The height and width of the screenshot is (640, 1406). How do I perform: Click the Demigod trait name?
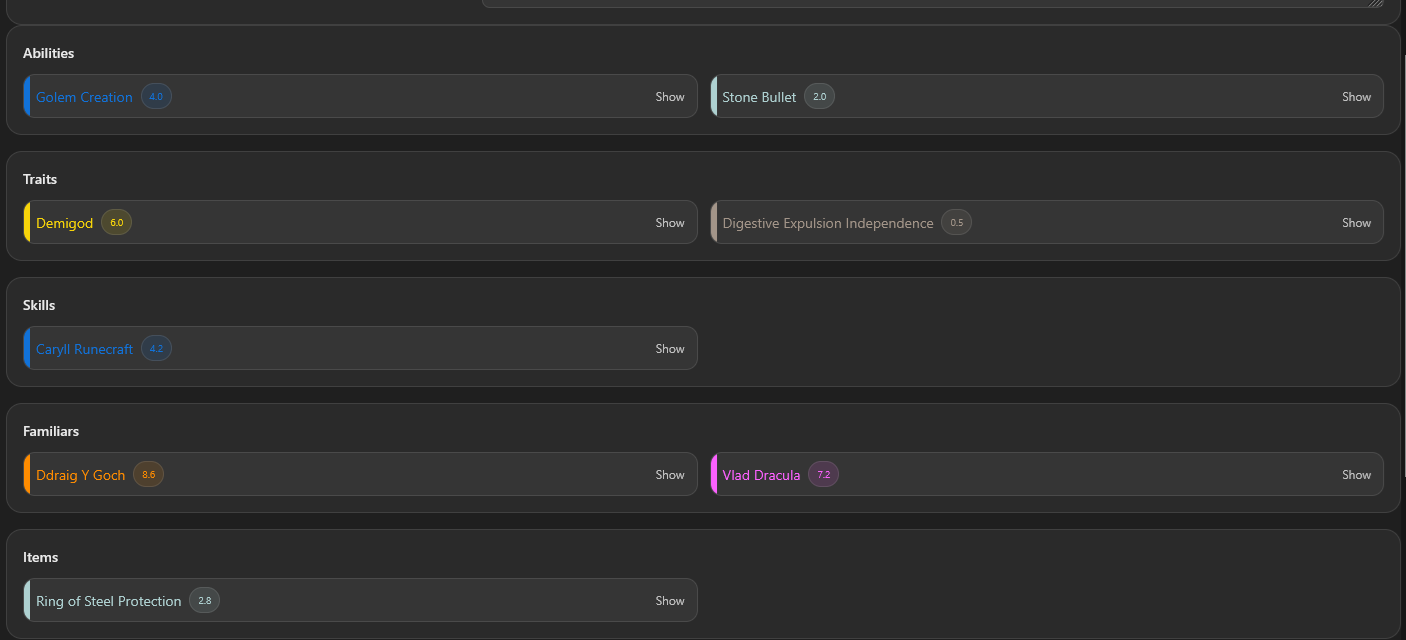point(64,223)
